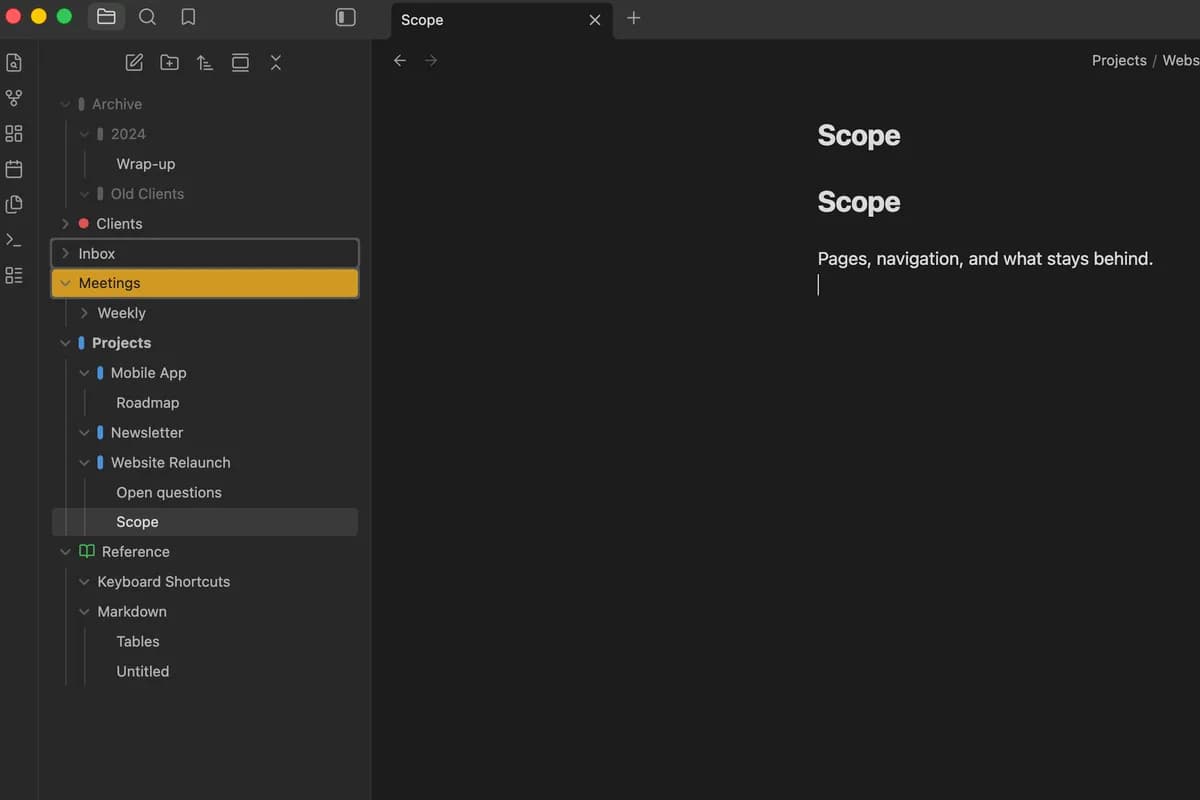Image resolution: width=1200 pixels, height=800 pixels.
Task: Open canvas grid icon in ribbon
Action: [x=14, y=134]
